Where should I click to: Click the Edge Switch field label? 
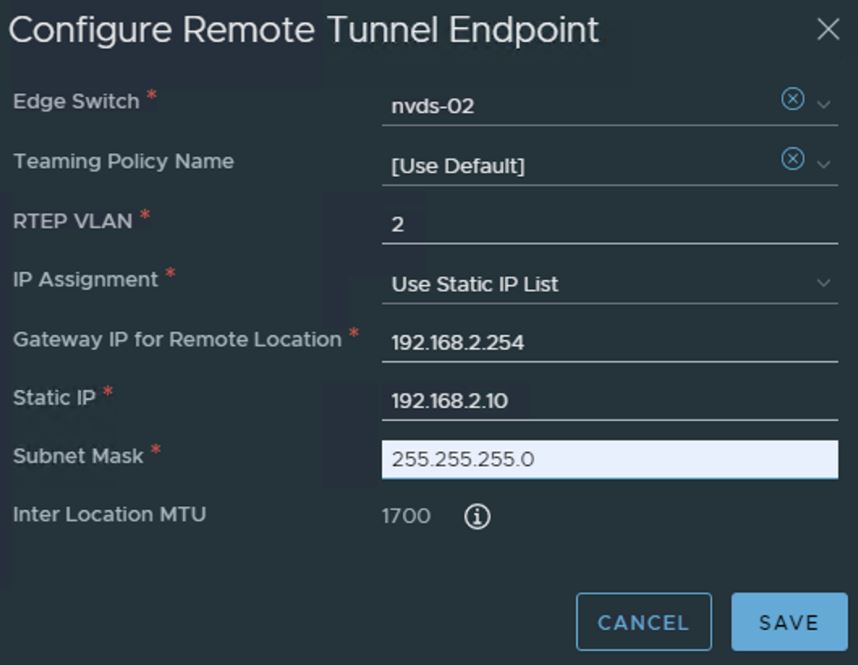[x=76, y=101]
